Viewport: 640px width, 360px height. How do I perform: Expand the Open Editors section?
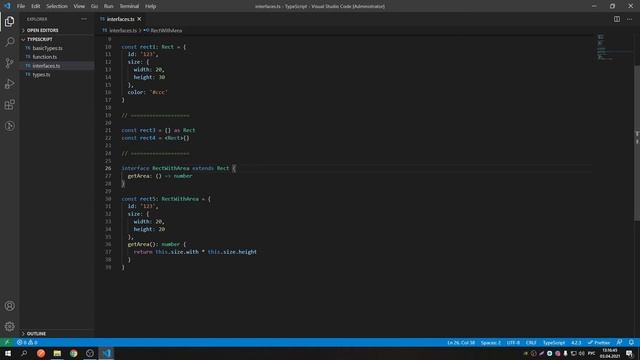[42, 30]
